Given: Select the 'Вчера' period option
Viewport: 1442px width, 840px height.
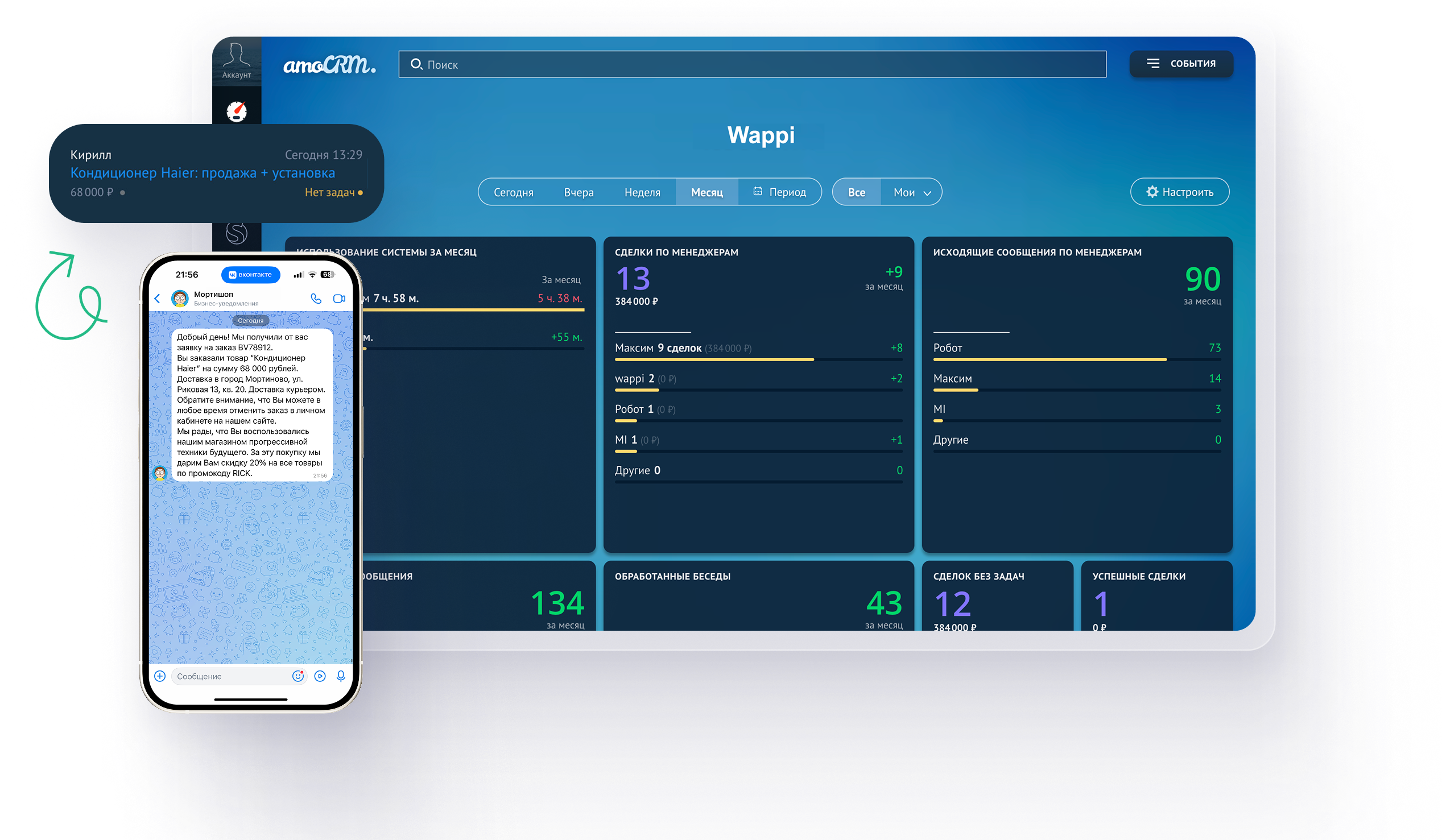Looking at the screenshot, I should (x=579, y=192).
